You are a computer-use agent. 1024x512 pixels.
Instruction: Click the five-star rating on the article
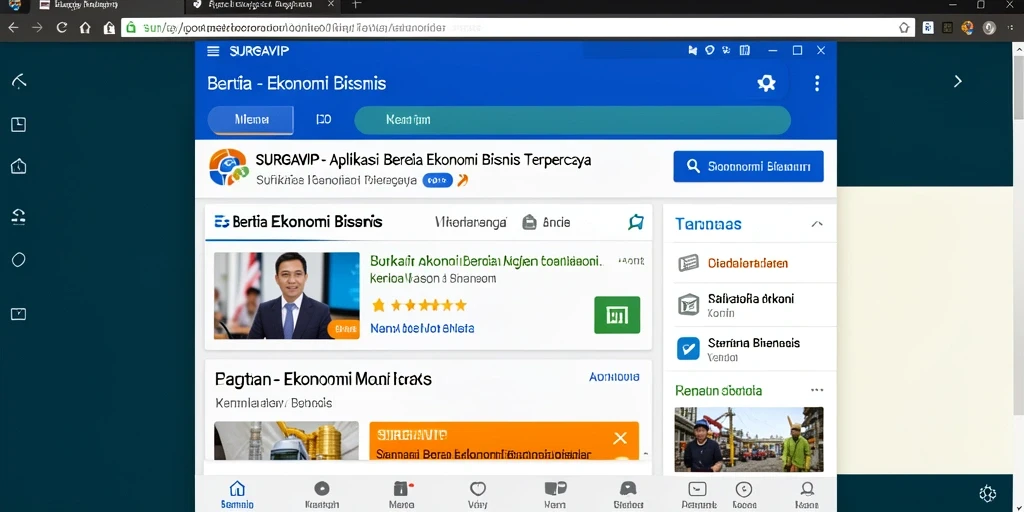pos(419,305)
